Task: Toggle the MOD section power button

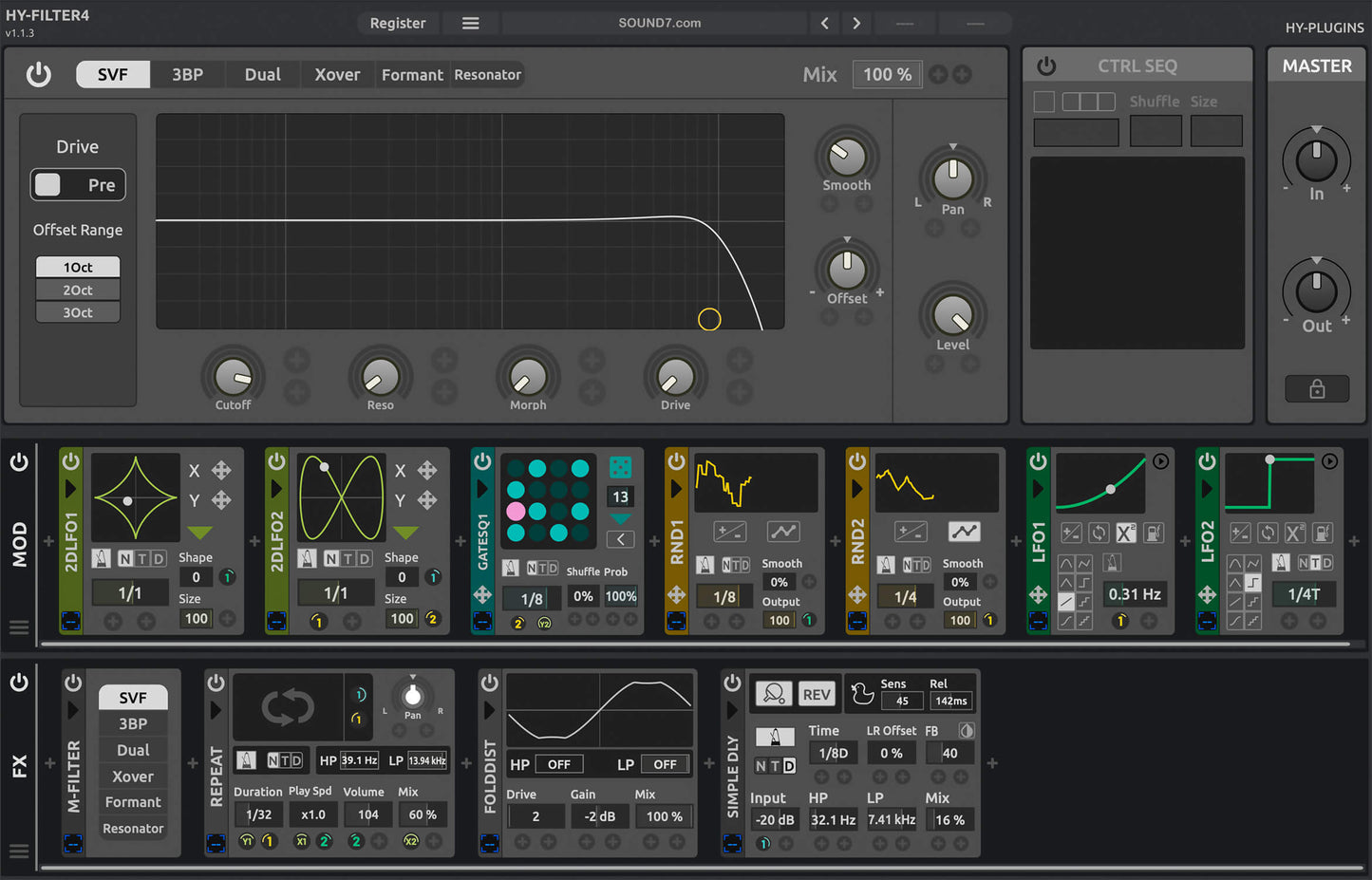Action: pos(19,462)
